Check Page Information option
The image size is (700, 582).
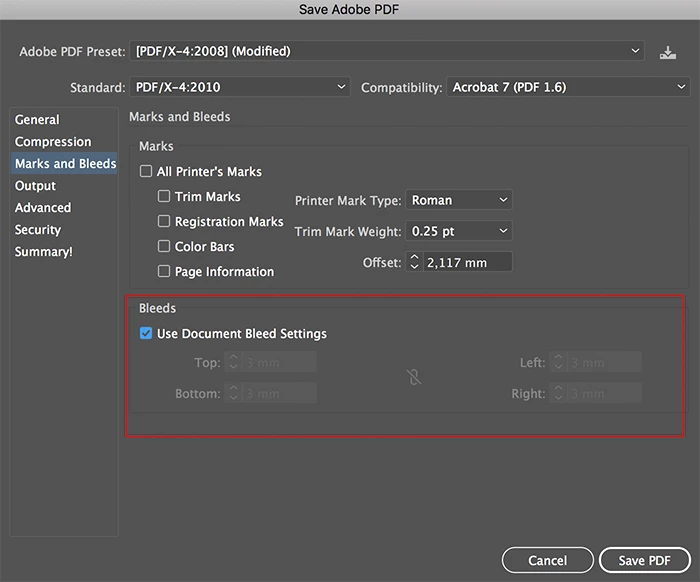(164, 271)
